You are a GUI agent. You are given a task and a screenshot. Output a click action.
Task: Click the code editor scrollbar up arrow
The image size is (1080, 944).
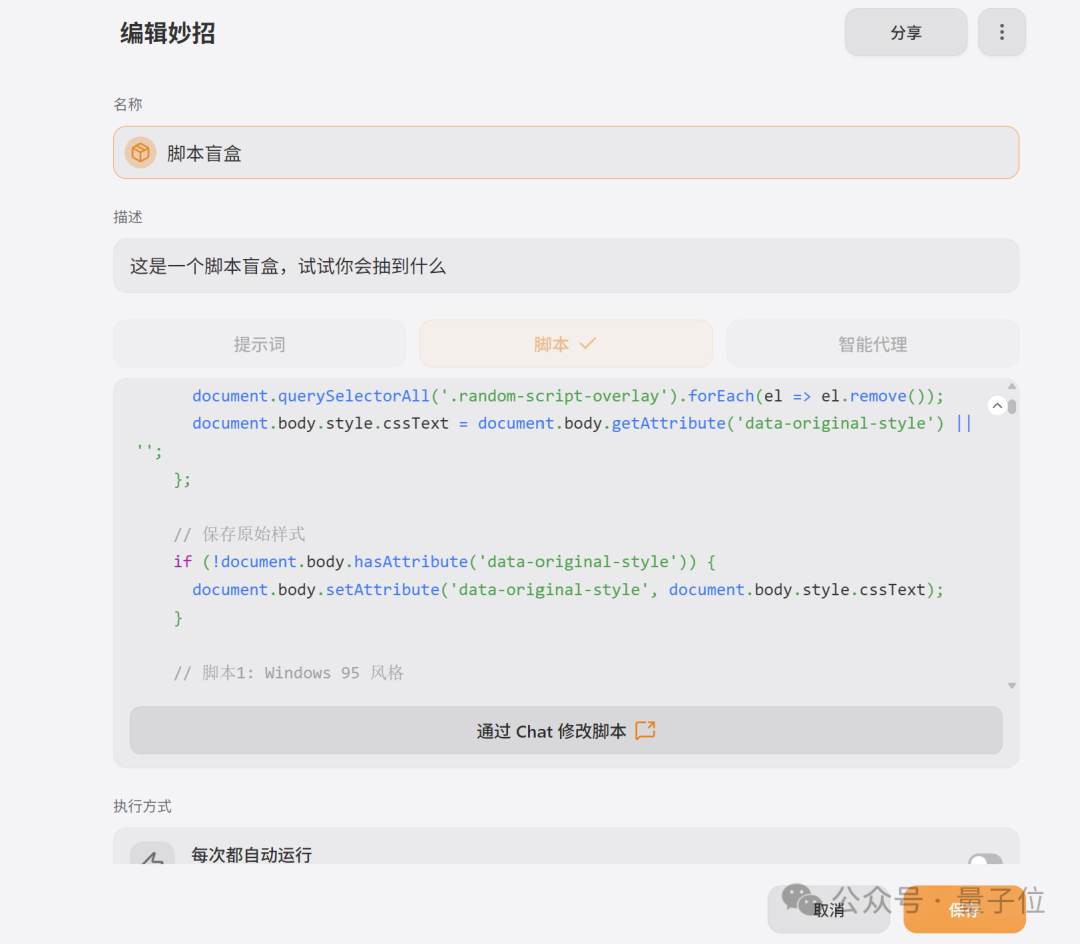coord(1012,386)
